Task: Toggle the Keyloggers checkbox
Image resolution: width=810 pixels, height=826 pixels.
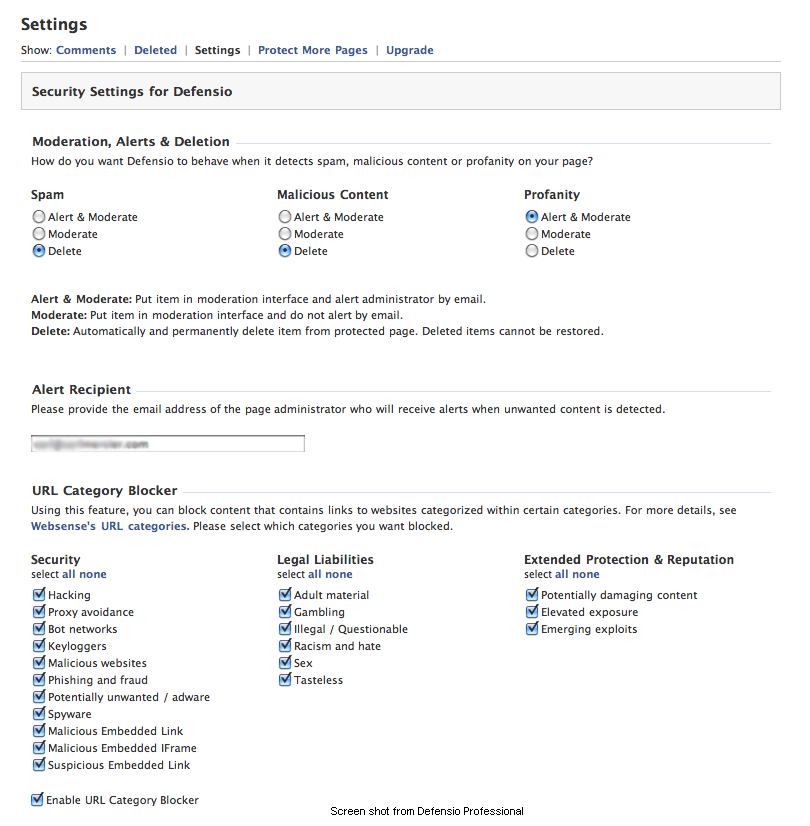Action: [x=39, y=646]
